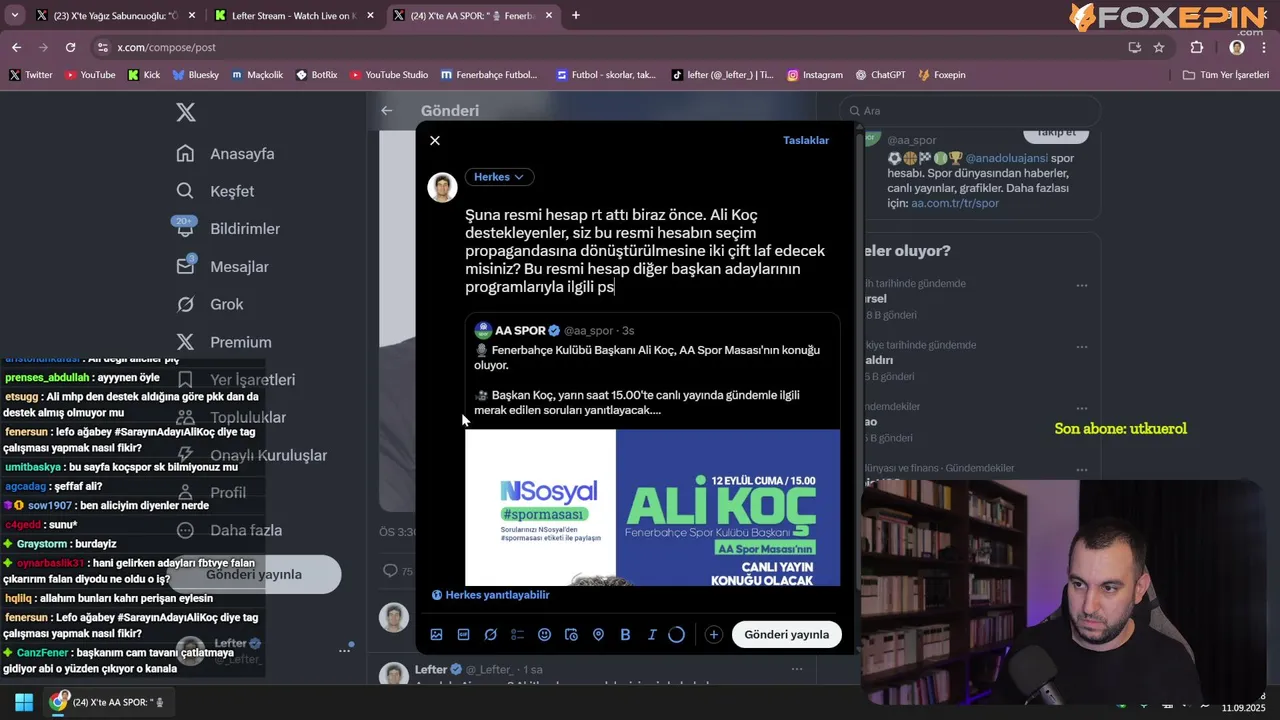Go to Anasayfa in sidebar
1280x720 pixels.
pyautogui.click(x=226, y=154)
